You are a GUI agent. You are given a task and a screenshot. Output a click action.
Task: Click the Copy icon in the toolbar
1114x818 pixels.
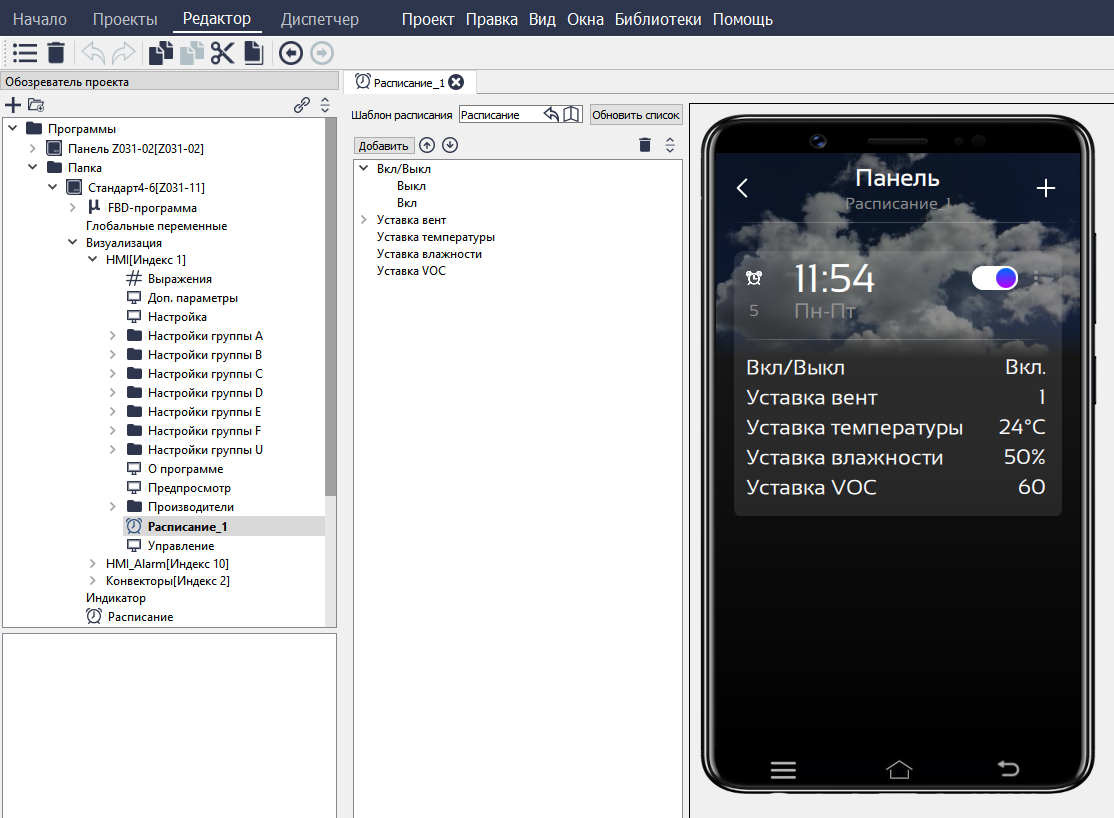(x=162, y=53)
